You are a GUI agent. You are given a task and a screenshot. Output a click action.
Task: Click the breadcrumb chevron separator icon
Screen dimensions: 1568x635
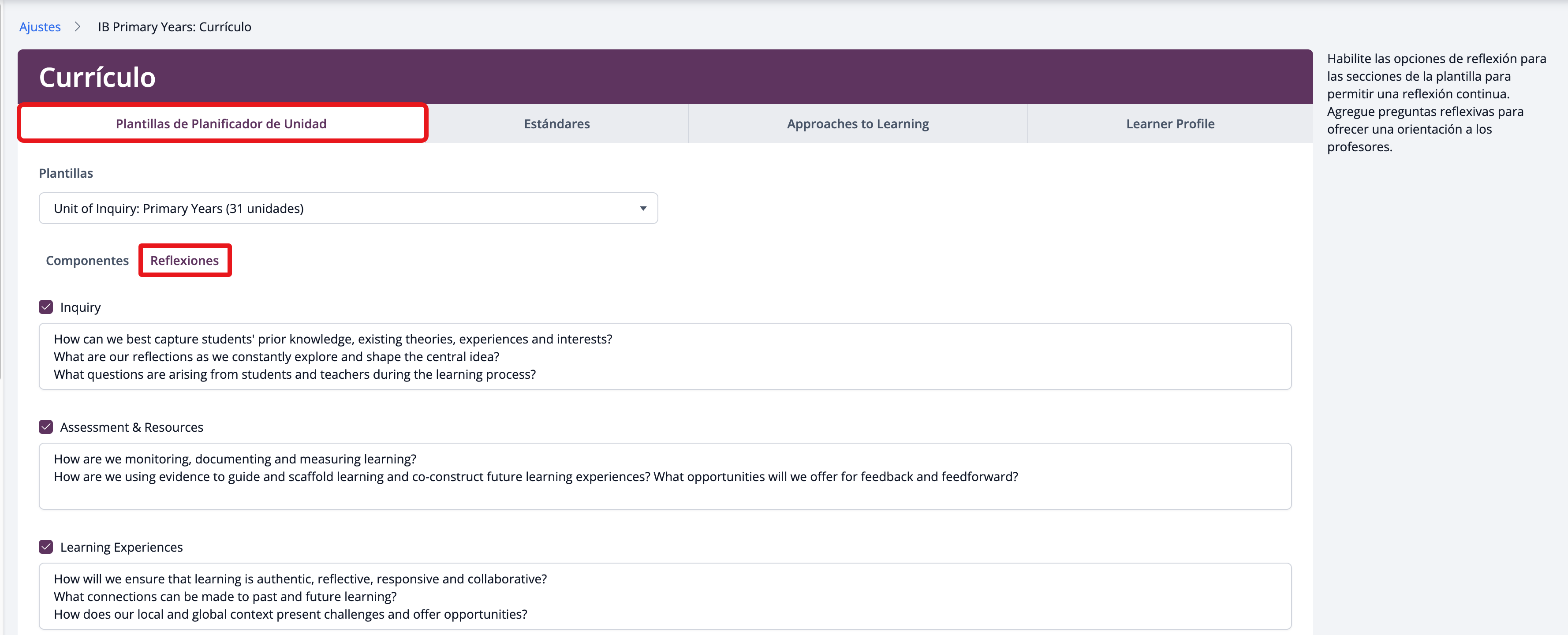tap(78, 27)
